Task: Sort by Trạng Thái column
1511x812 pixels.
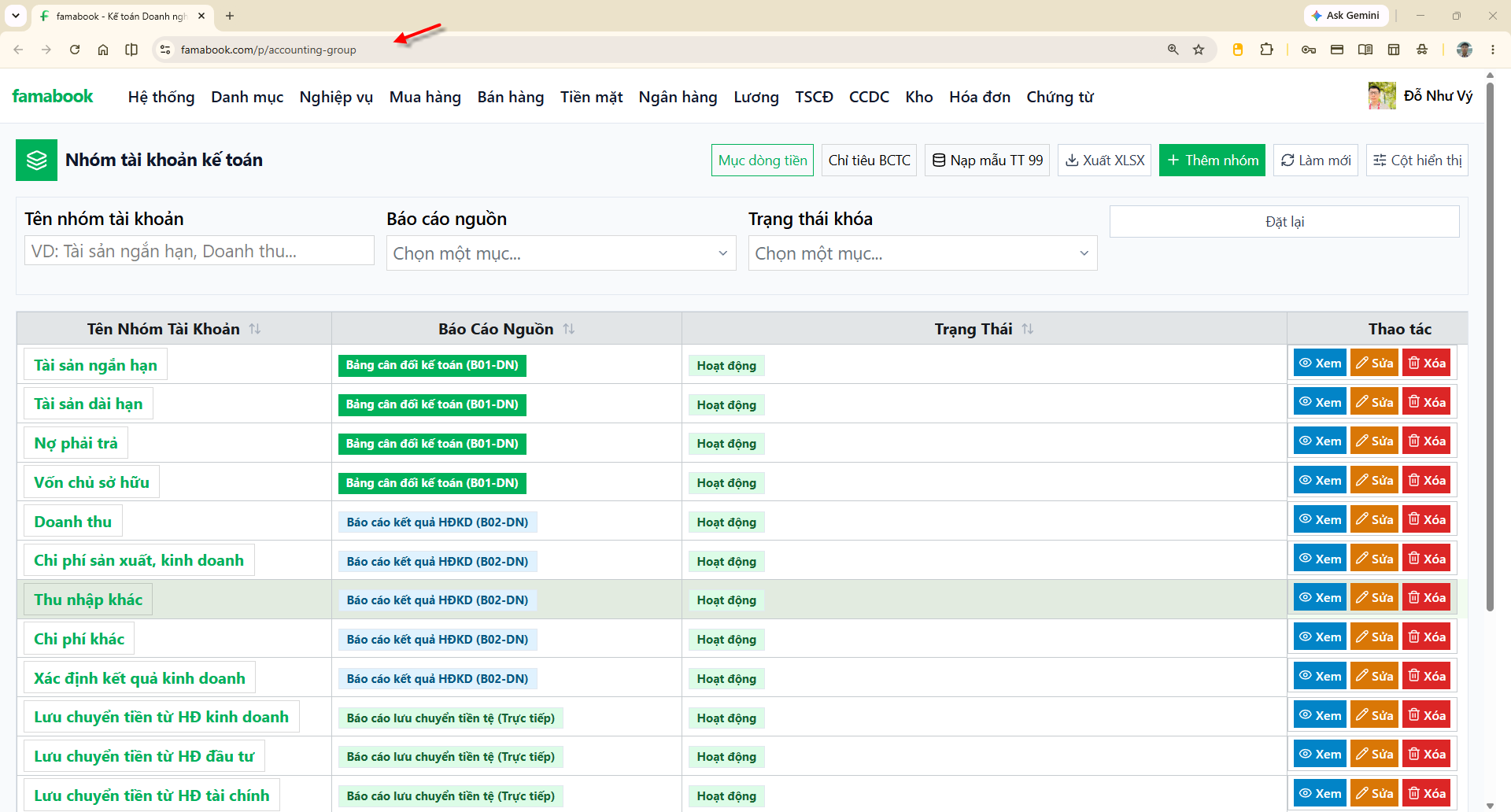Action: pos(1028,329)
